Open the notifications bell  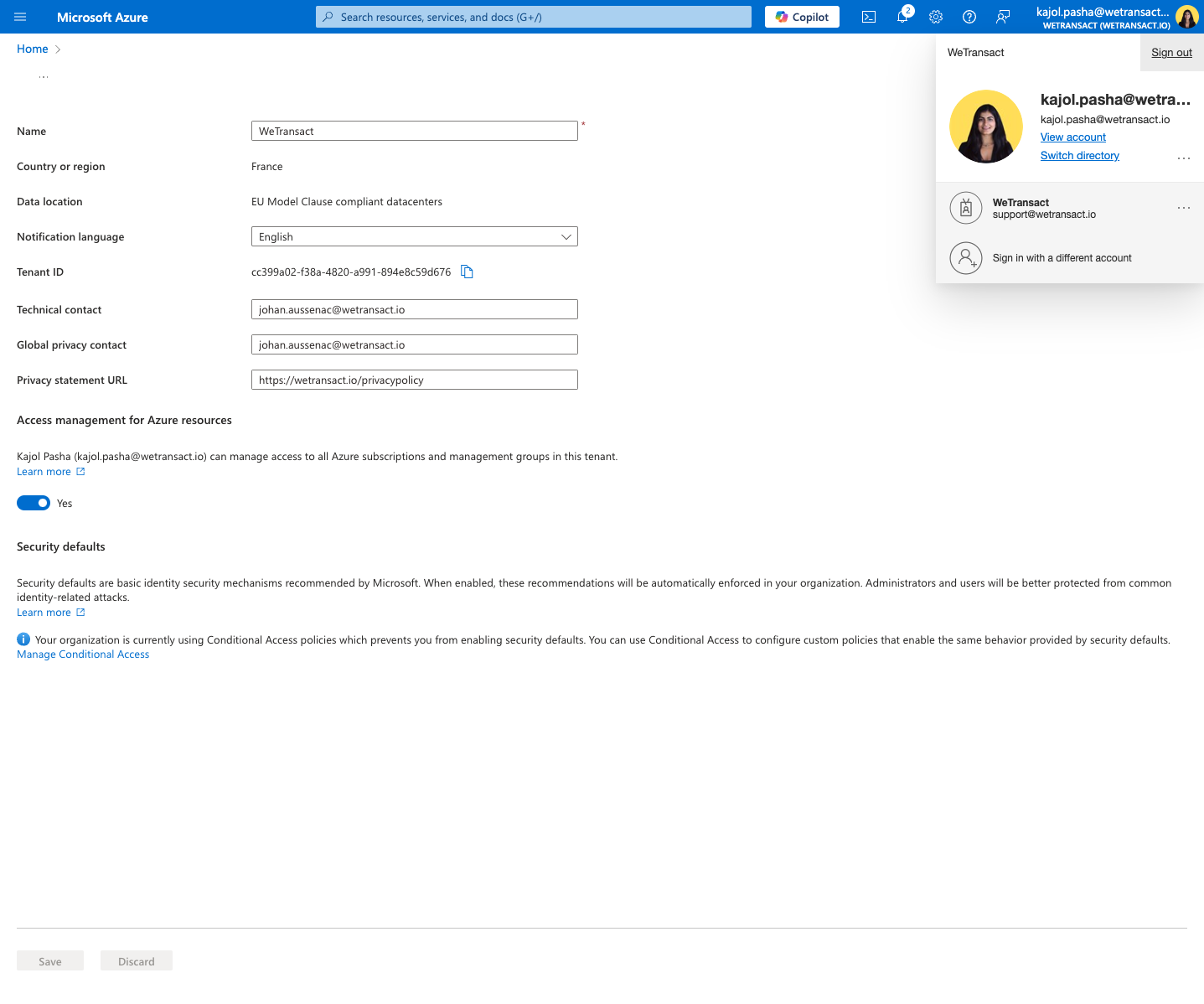click(902, 17)
